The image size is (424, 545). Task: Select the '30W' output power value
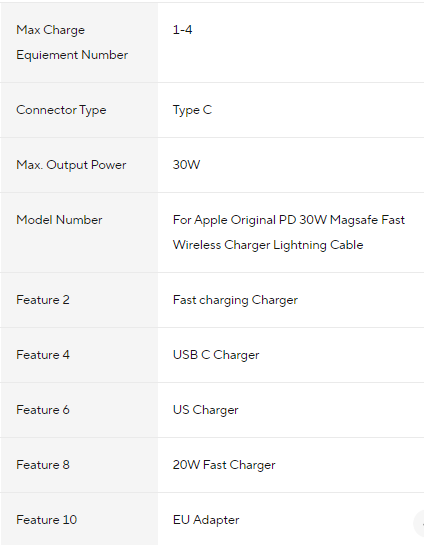[186, 165]
